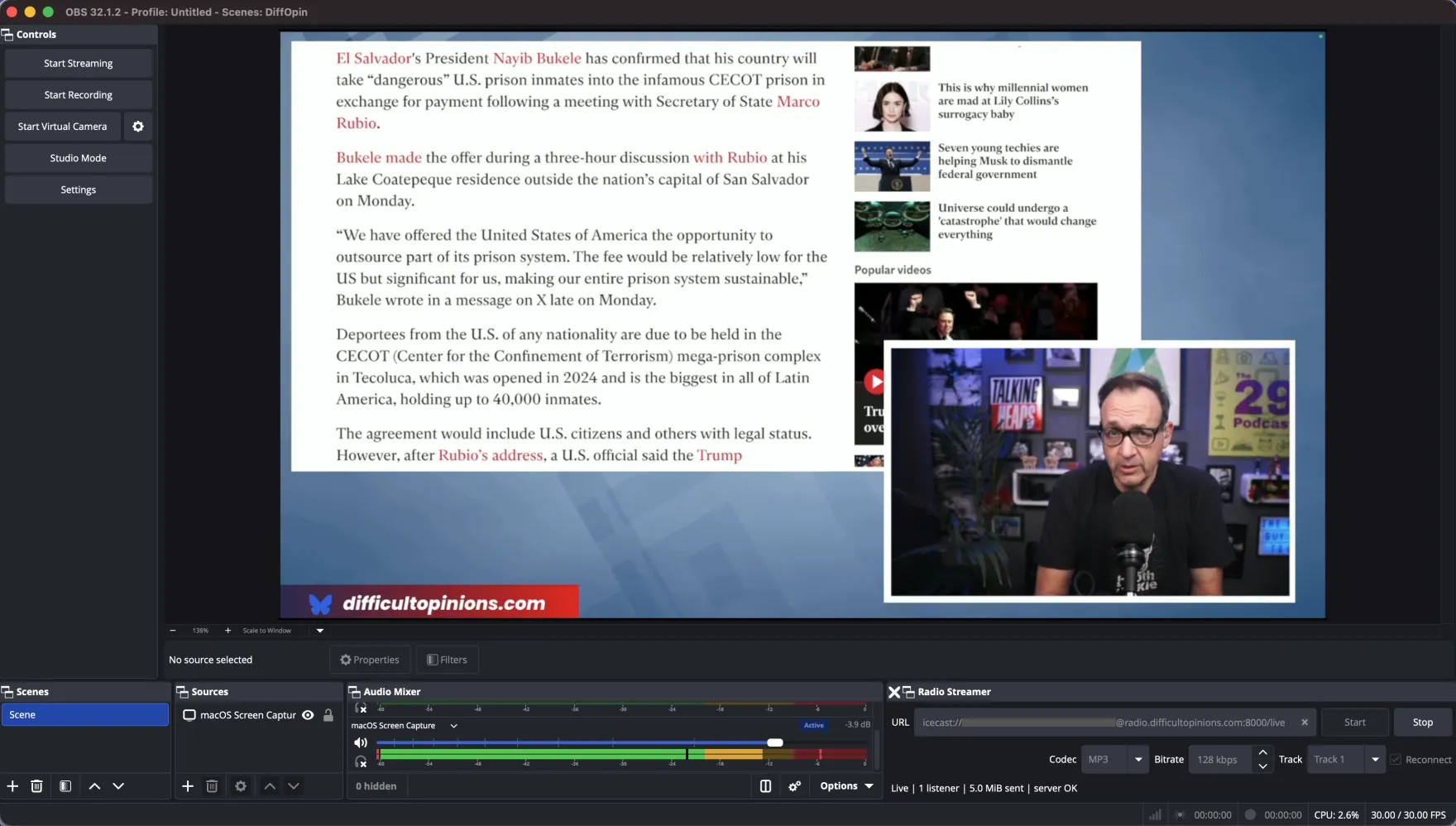
Task: Open Virtual Camera settings gear
Action: click(x=138, y=127)
